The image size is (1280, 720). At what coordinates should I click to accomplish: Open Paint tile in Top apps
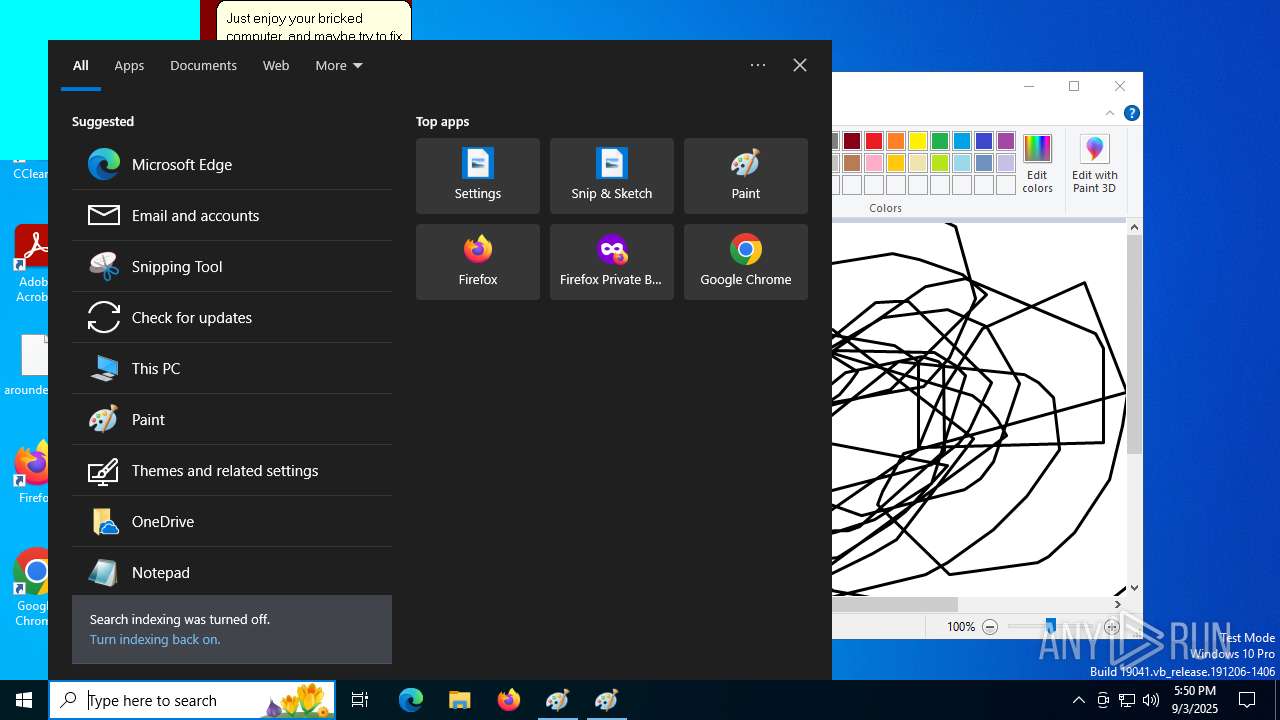(746, 176)
